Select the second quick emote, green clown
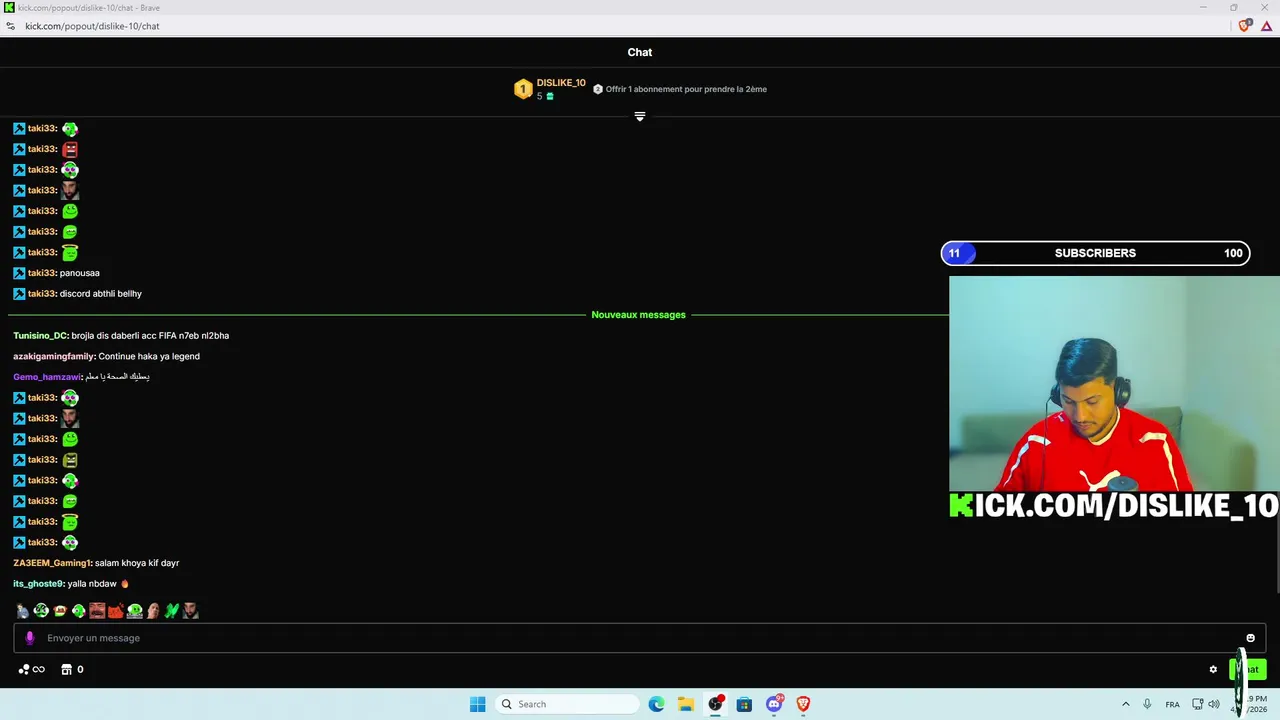The image size is (1280, 720). (41, 611)
